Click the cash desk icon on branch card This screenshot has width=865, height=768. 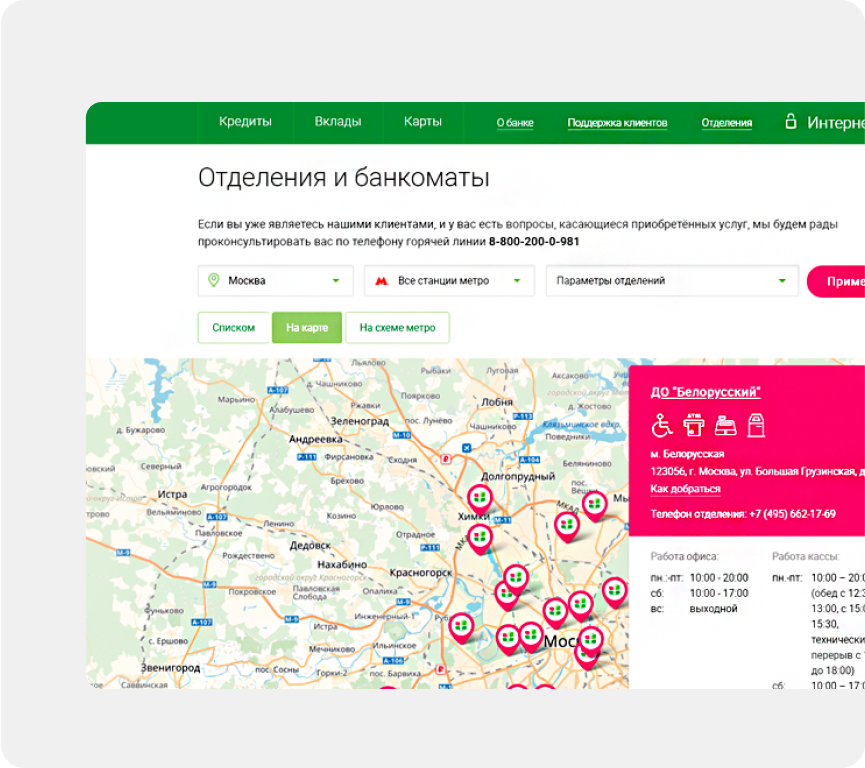point(725,427)
